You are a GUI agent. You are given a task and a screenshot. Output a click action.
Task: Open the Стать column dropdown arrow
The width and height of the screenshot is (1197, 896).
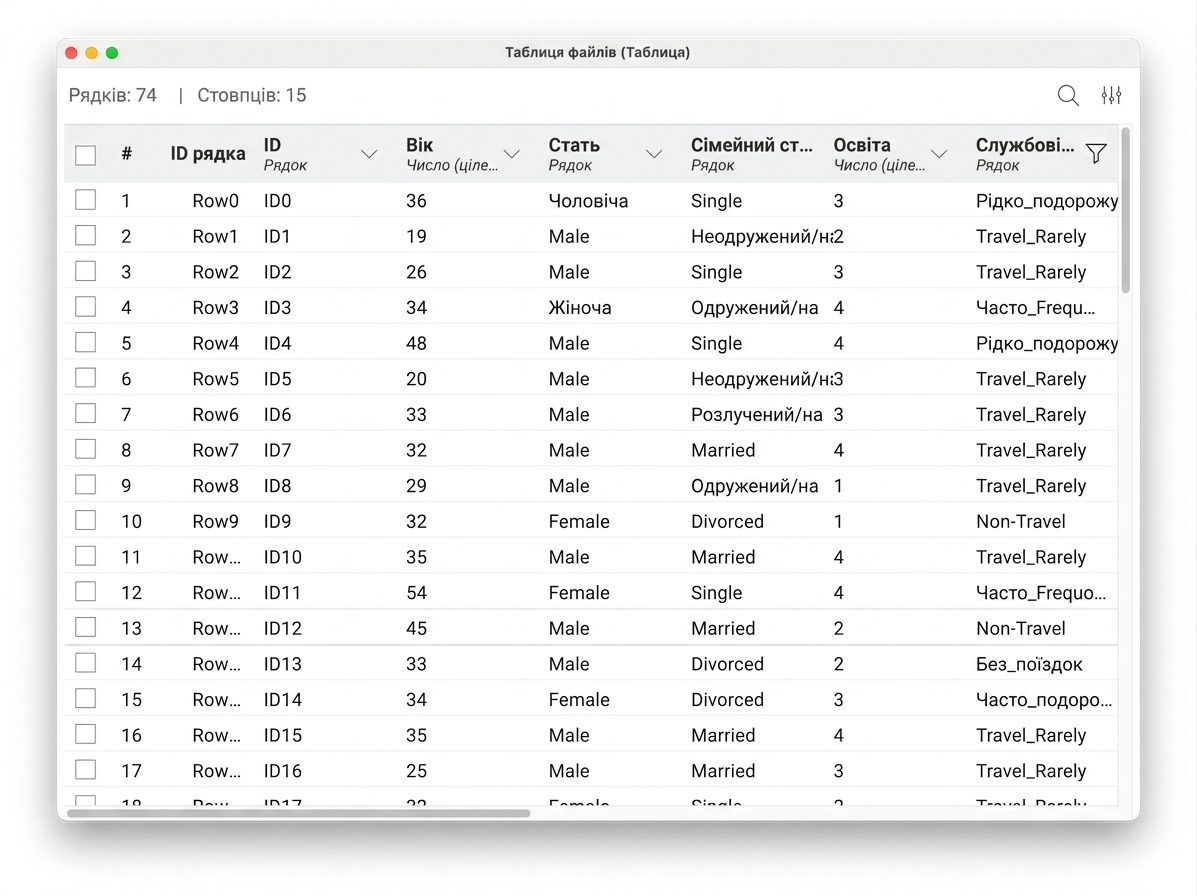[x=653, y=154]
